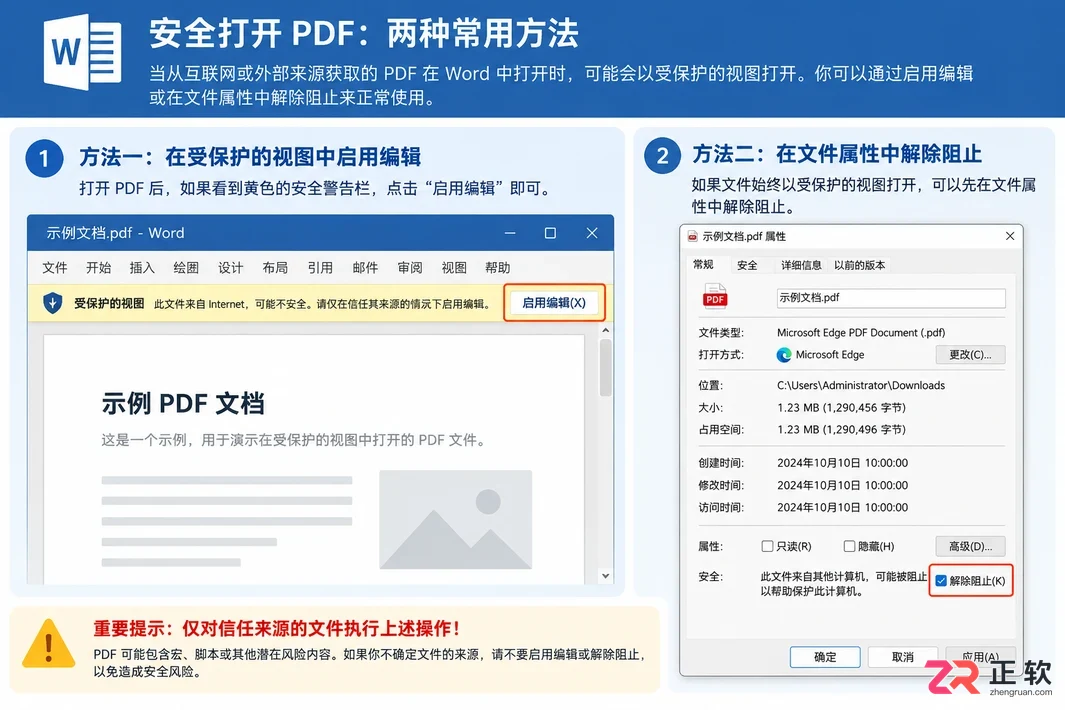This screenshot has height=710, width=1065.
Task: Select the 常规 tab in properties dialog
Action: [x=703, y=264]
